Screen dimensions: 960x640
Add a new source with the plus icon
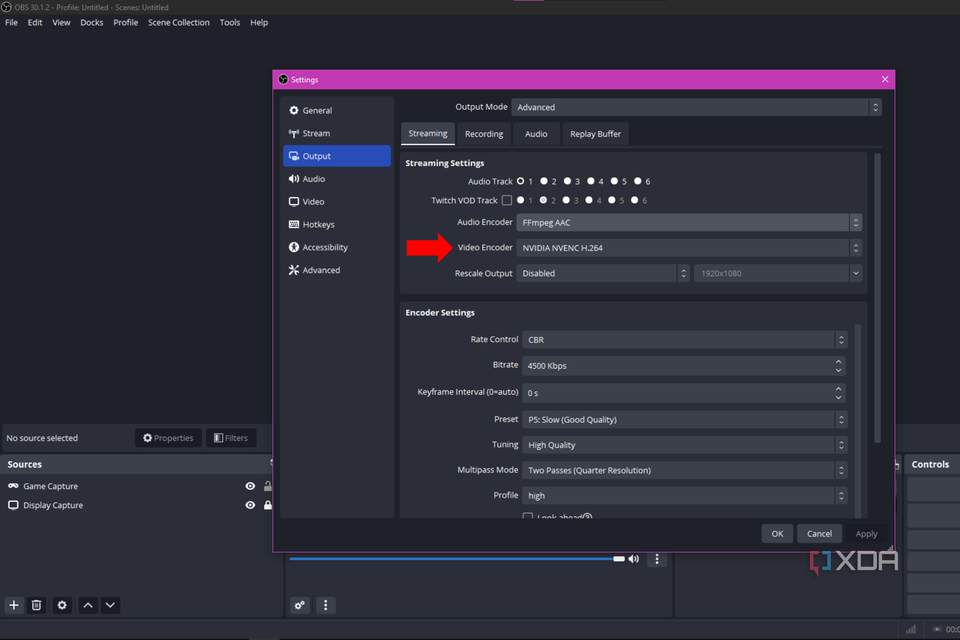point(13,605)
